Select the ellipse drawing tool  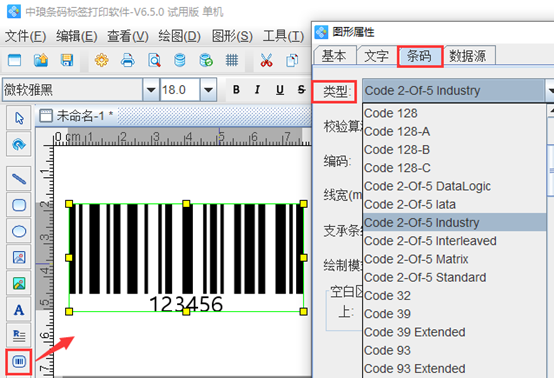click(19, 231)
